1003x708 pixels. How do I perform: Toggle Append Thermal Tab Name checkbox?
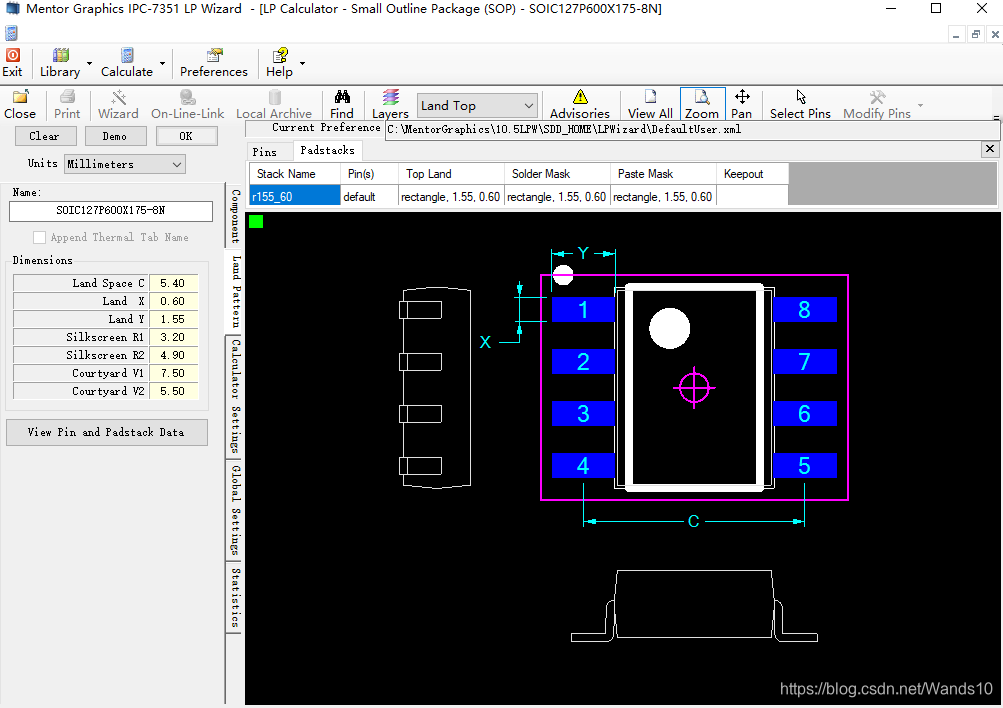[x=40, y=238]
